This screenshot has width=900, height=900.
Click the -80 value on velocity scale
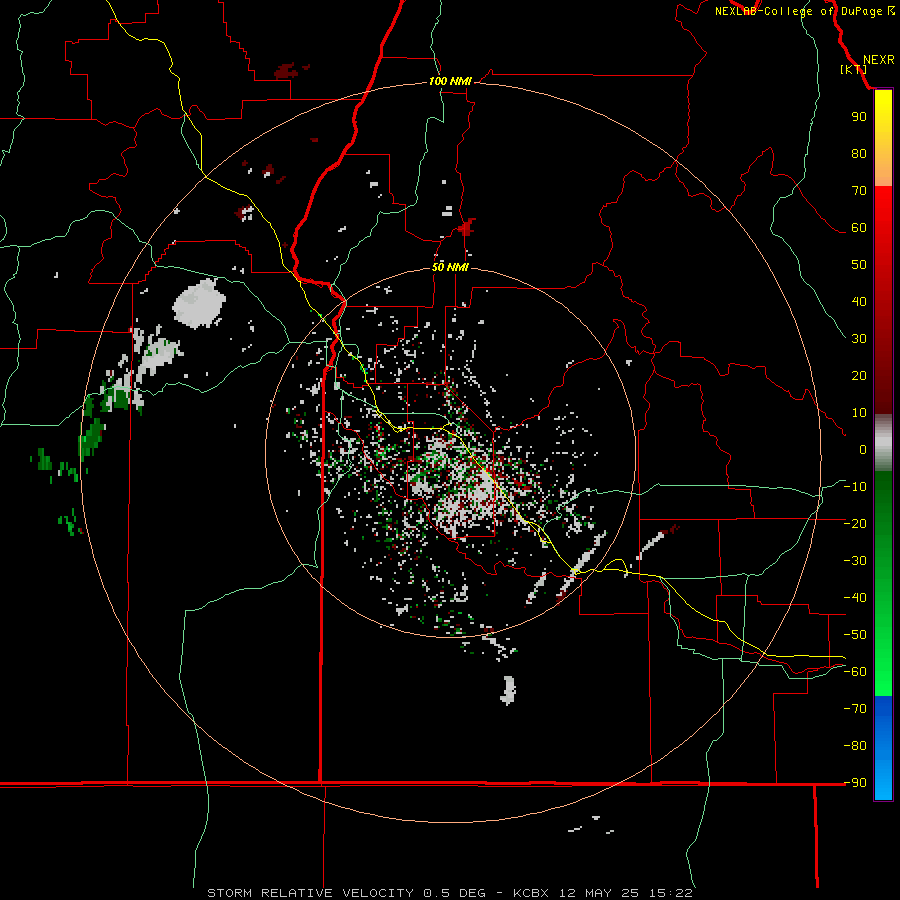coord(855,746)
